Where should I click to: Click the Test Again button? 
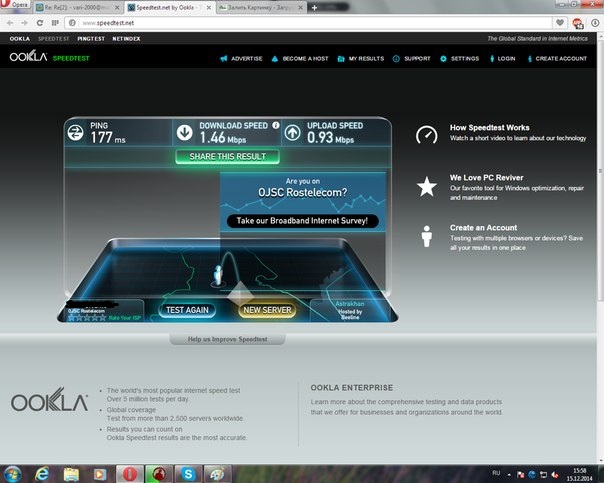pyautogui.click(x=187, y=310)
